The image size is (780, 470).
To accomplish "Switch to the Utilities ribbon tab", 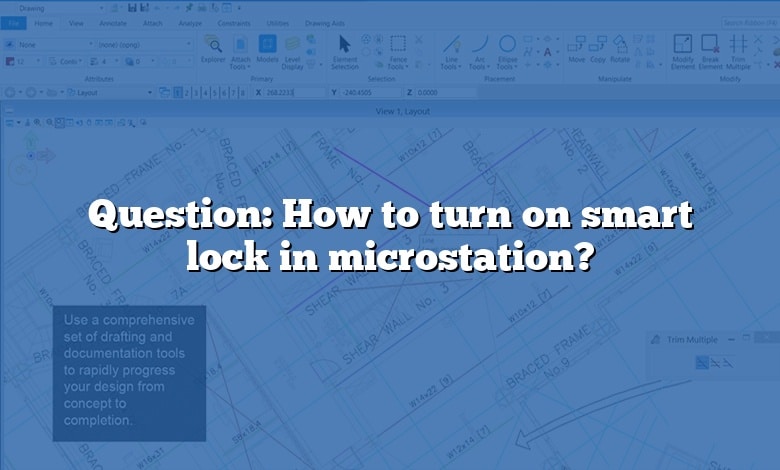I will pos(278,23).
